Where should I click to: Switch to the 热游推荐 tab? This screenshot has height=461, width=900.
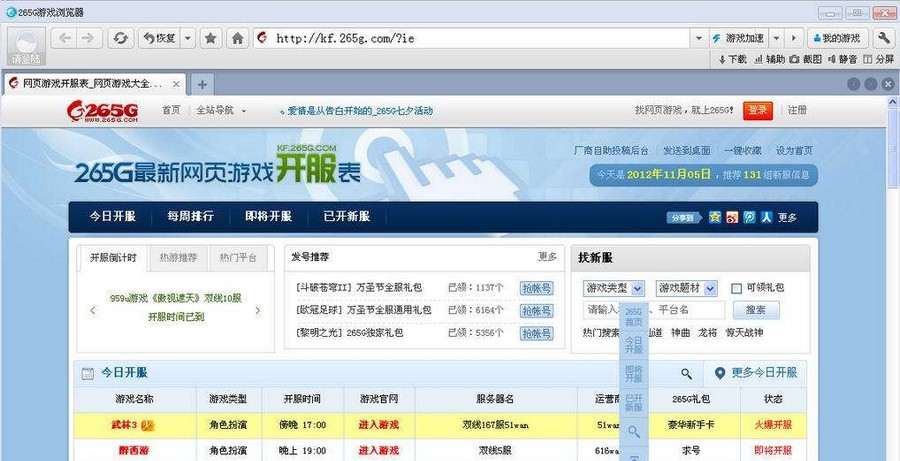coord(178,258)
